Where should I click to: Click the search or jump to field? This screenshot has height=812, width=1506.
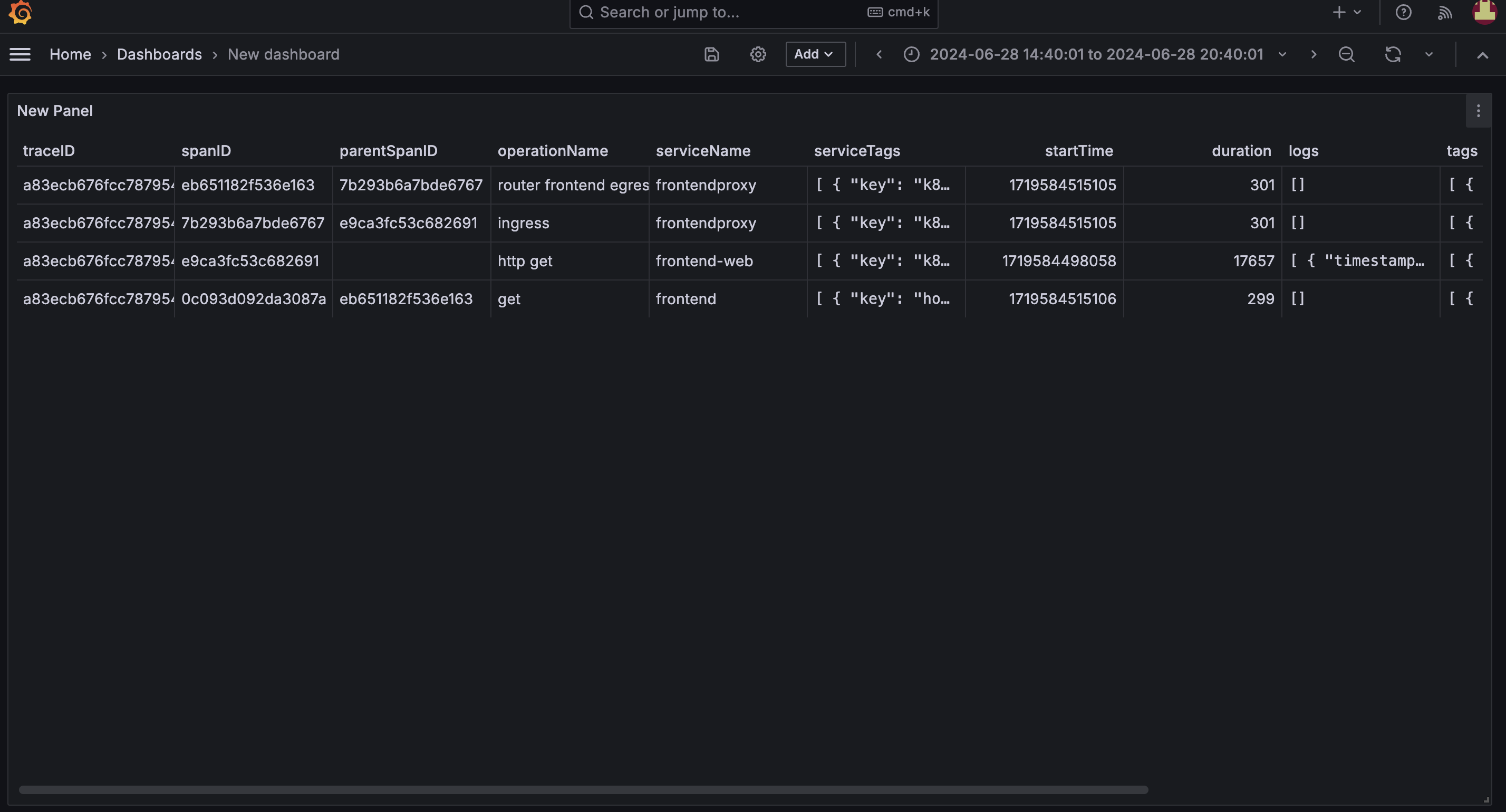click(x=754, y=12)
